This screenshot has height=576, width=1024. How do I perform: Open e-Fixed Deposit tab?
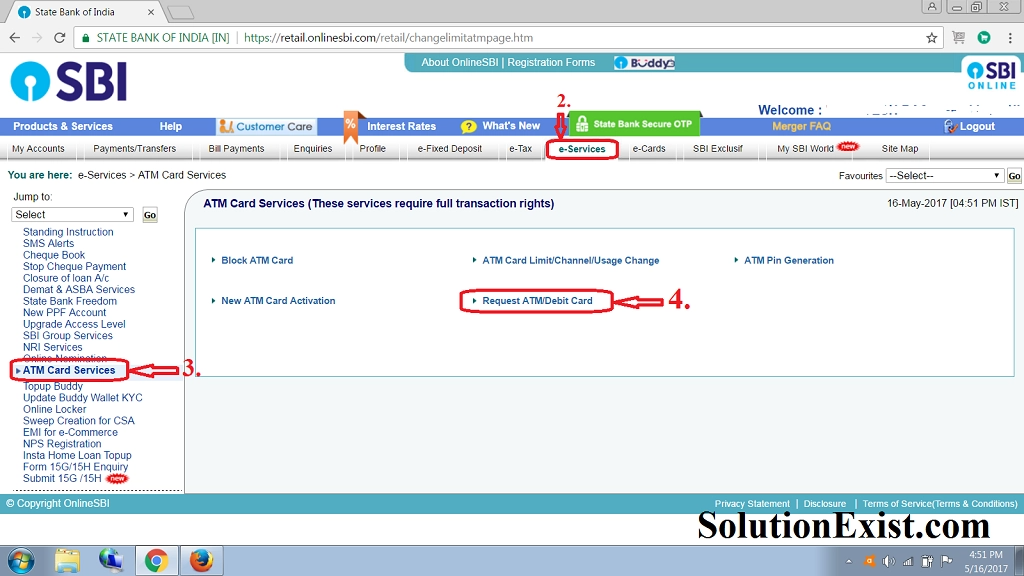coord(450,149)
